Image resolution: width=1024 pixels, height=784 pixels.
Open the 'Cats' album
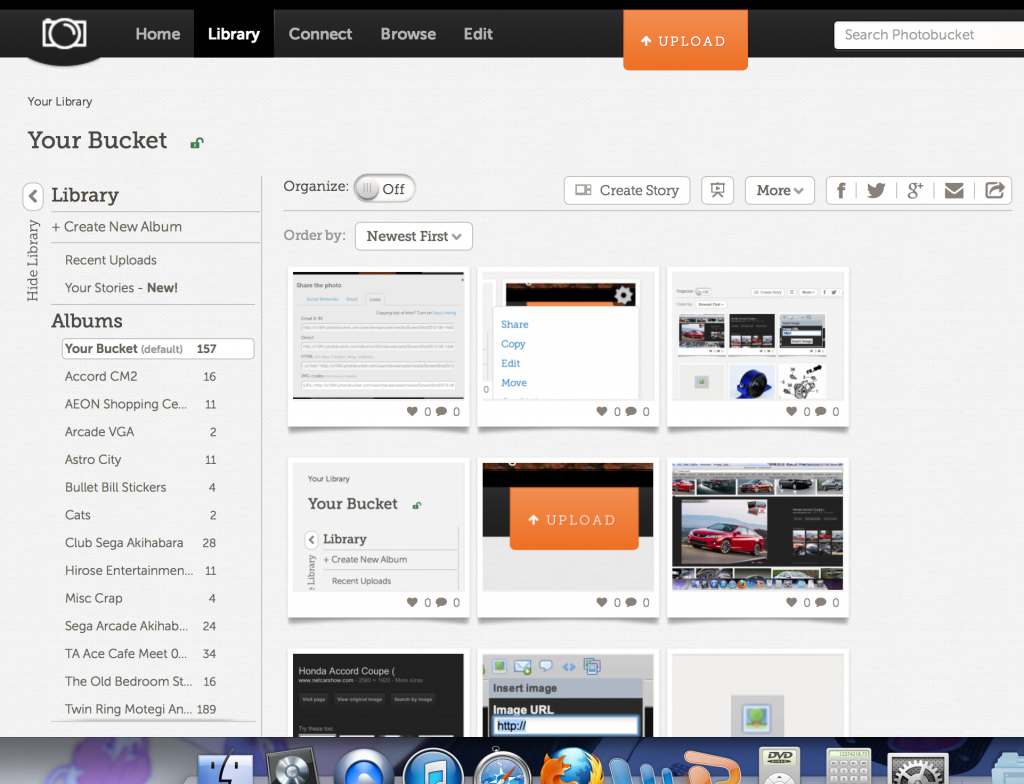pyautogui.click(x=140, y=515)
